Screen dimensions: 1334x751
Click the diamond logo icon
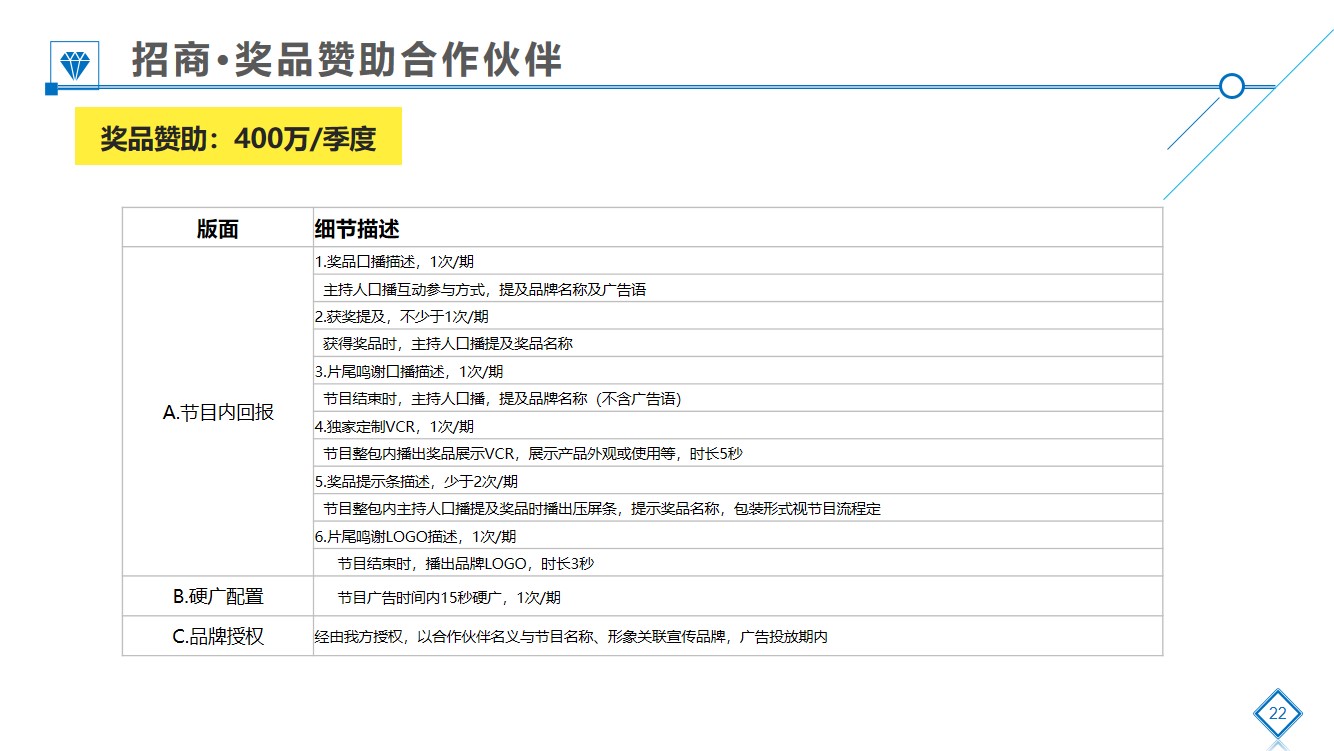(75, 65)
